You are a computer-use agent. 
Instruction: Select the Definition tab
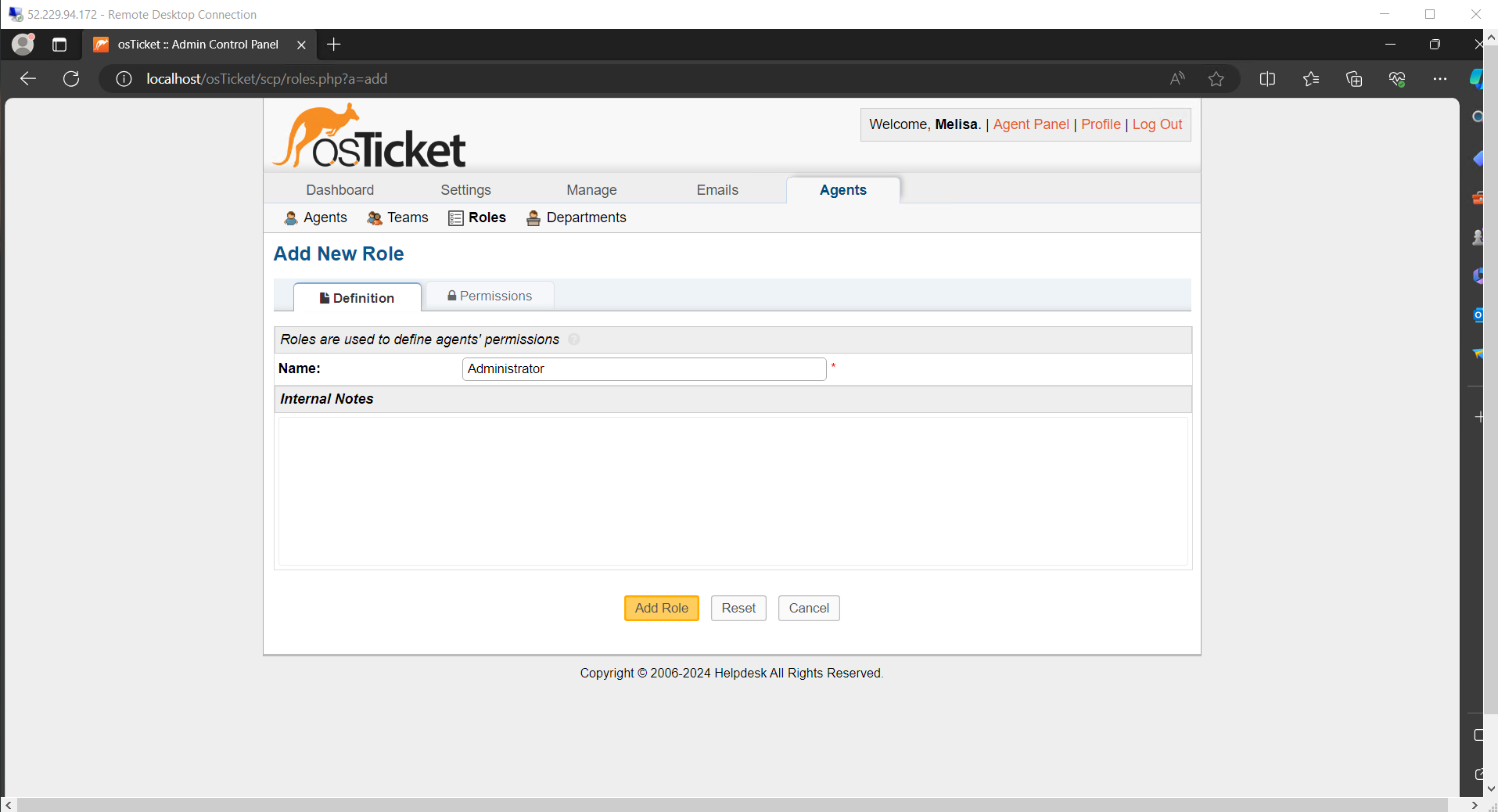(x=357, y=298)
